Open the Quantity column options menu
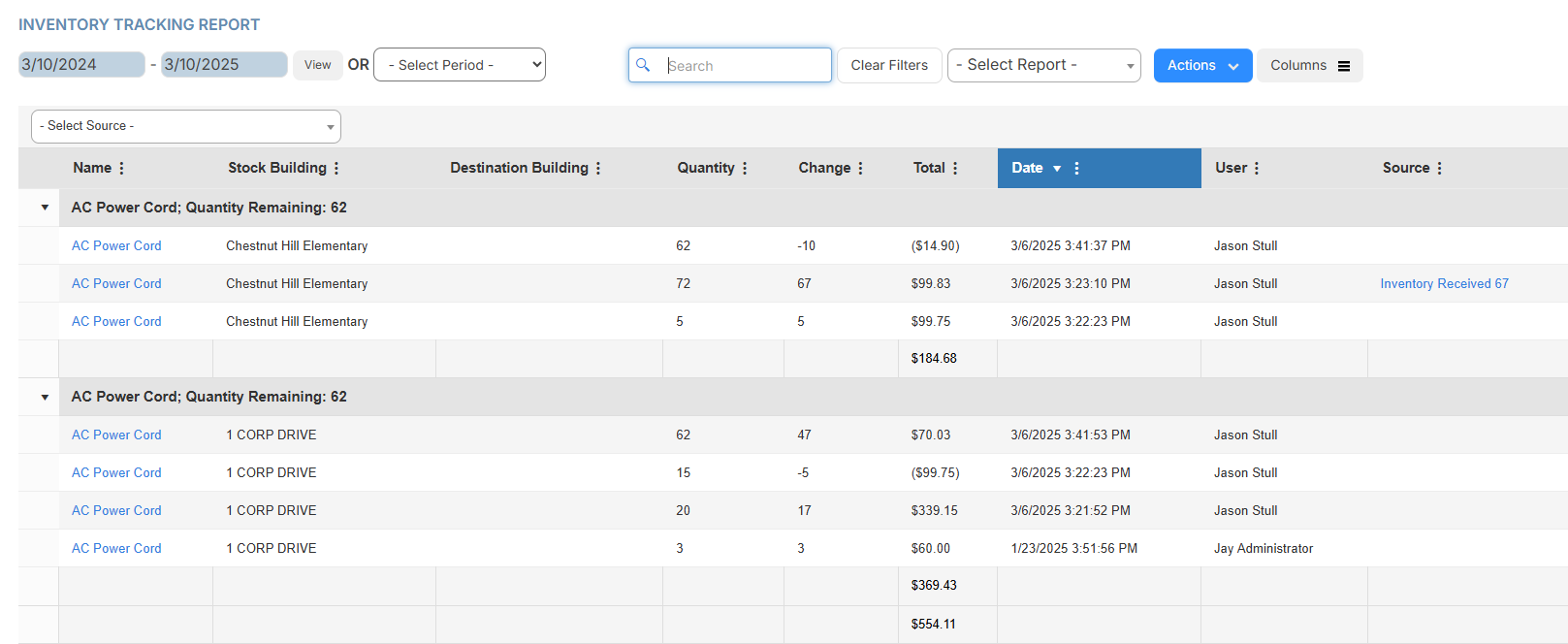The image size is (1568, 644). click(745, 168)
